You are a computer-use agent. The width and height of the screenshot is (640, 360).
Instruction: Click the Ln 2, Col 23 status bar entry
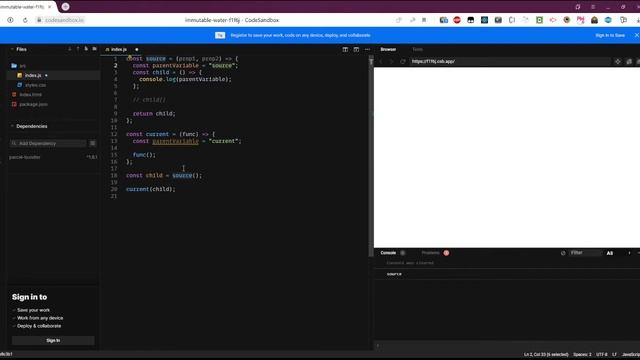pos(546,354)
